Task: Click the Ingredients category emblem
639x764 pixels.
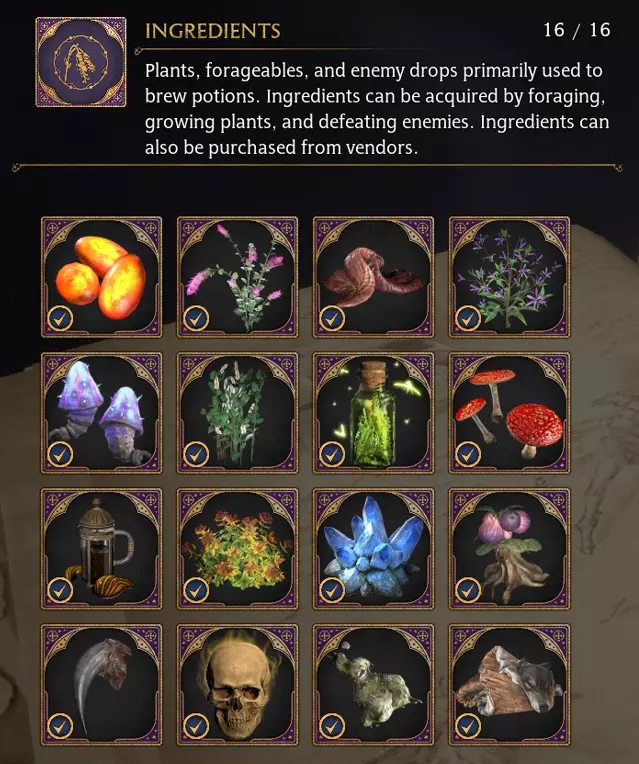Action: point(81,62)
